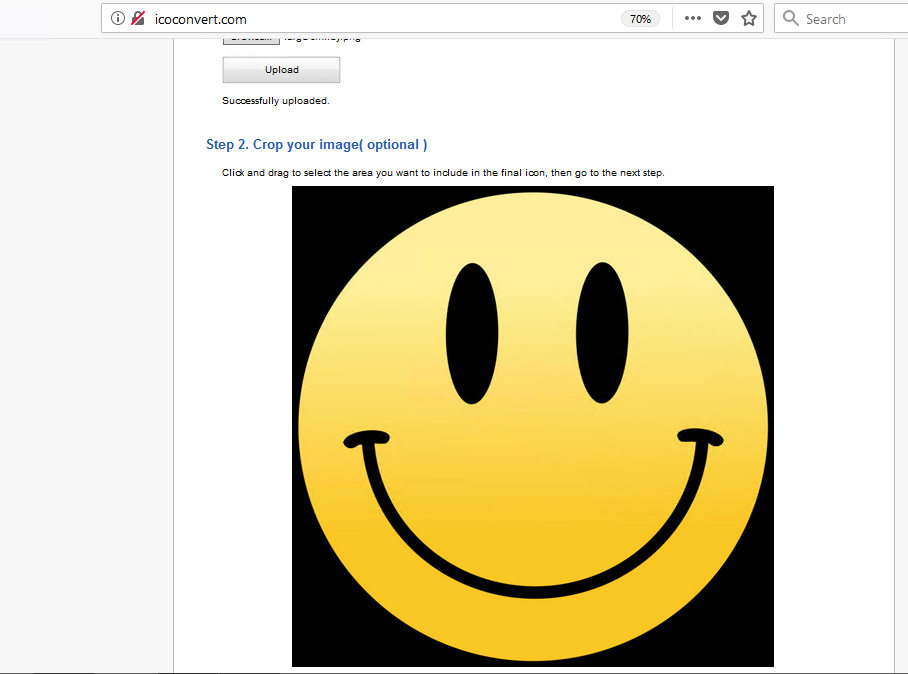Click the uploaded PNG file name

point(322,40)
